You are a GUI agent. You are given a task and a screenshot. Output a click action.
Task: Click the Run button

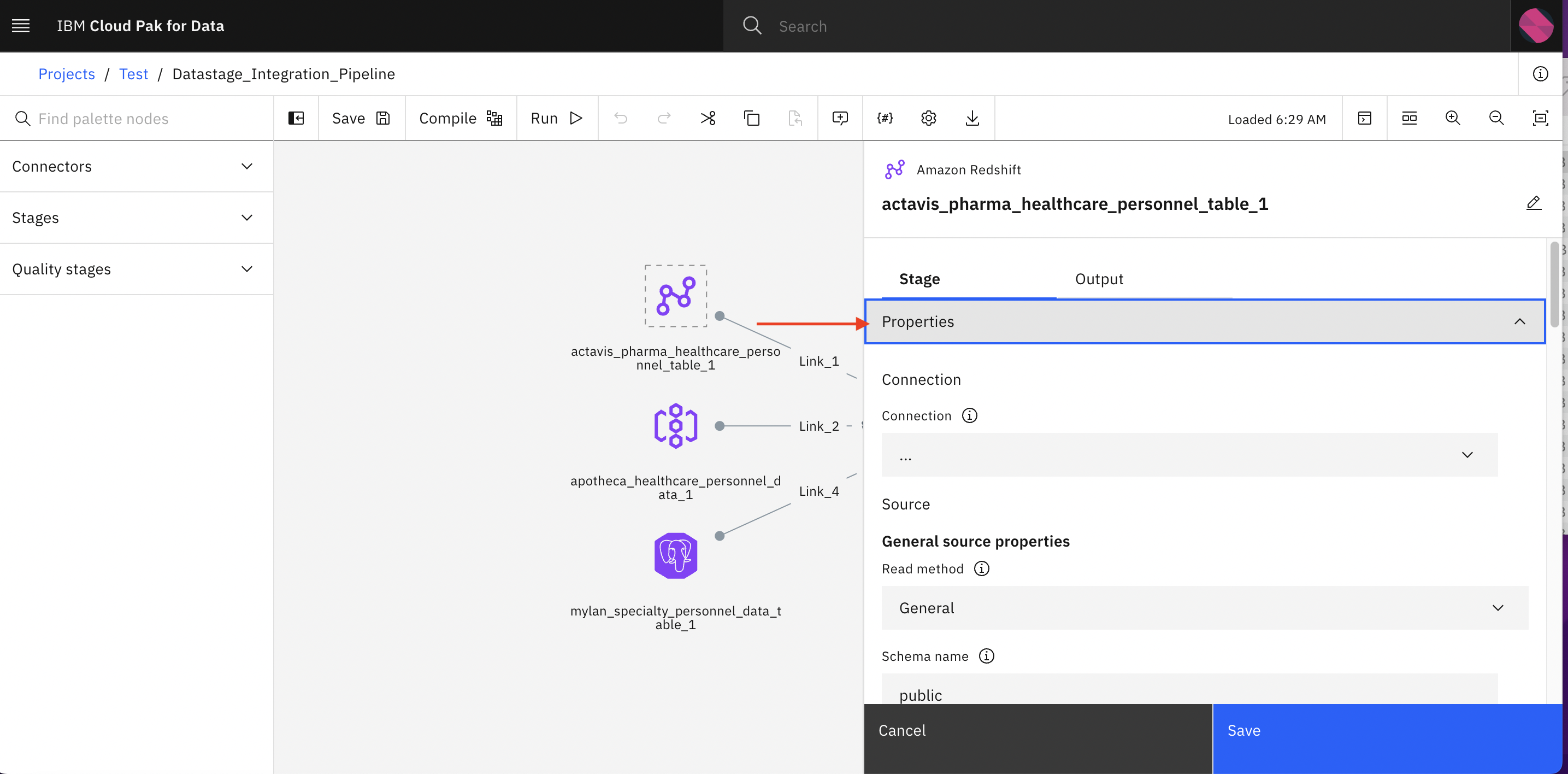[557, 118]
